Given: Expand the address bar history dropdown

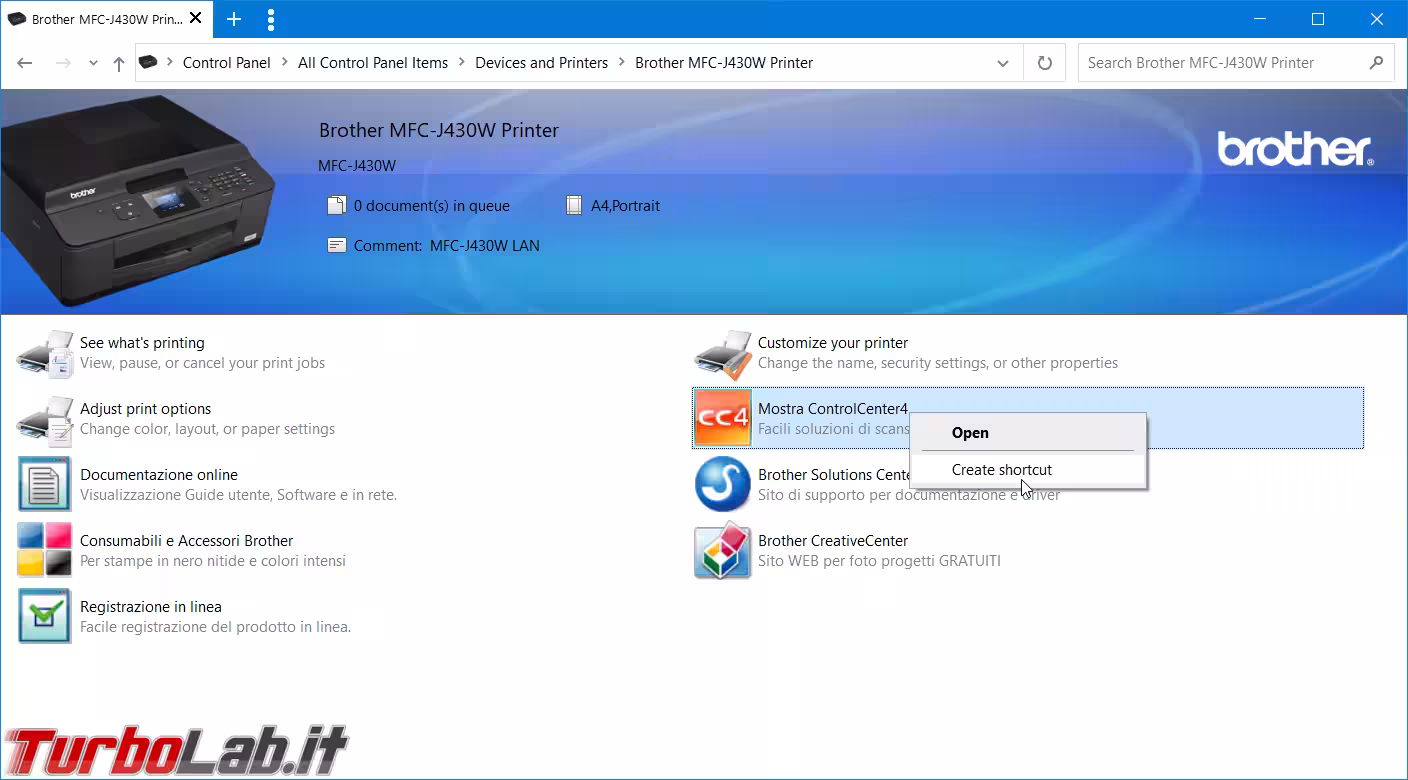Looking at the screenshot, I should click(x=1003, y=63).
